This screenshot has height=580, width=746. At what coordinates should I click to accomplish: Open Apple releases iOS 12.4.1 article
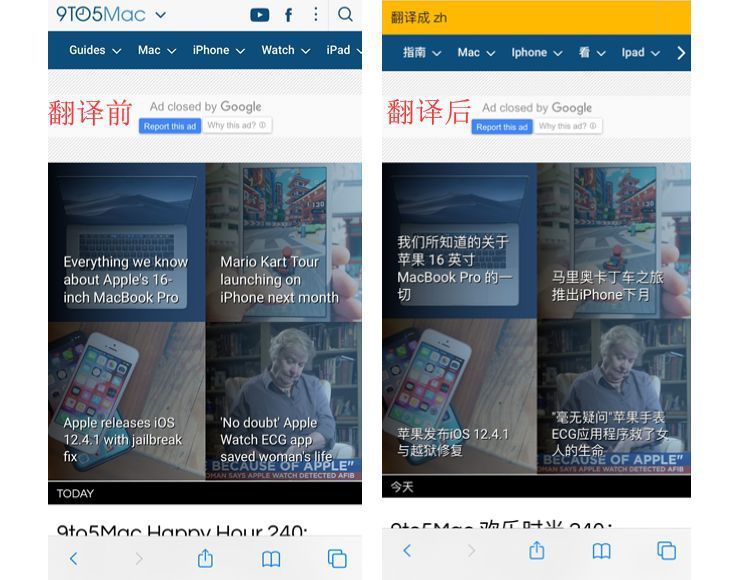(x=127, y=401)
